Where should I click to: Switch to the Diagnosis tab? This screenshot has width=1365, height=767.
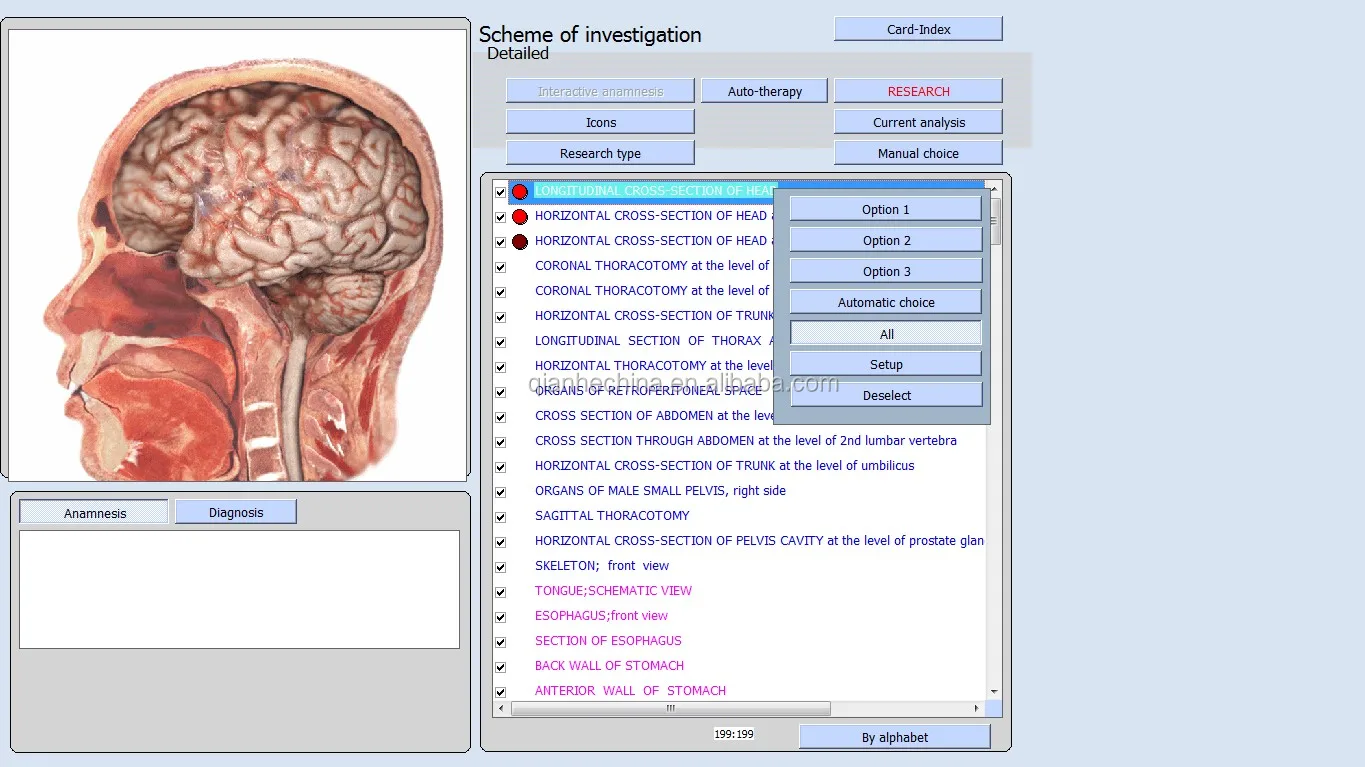pos(236,512)
